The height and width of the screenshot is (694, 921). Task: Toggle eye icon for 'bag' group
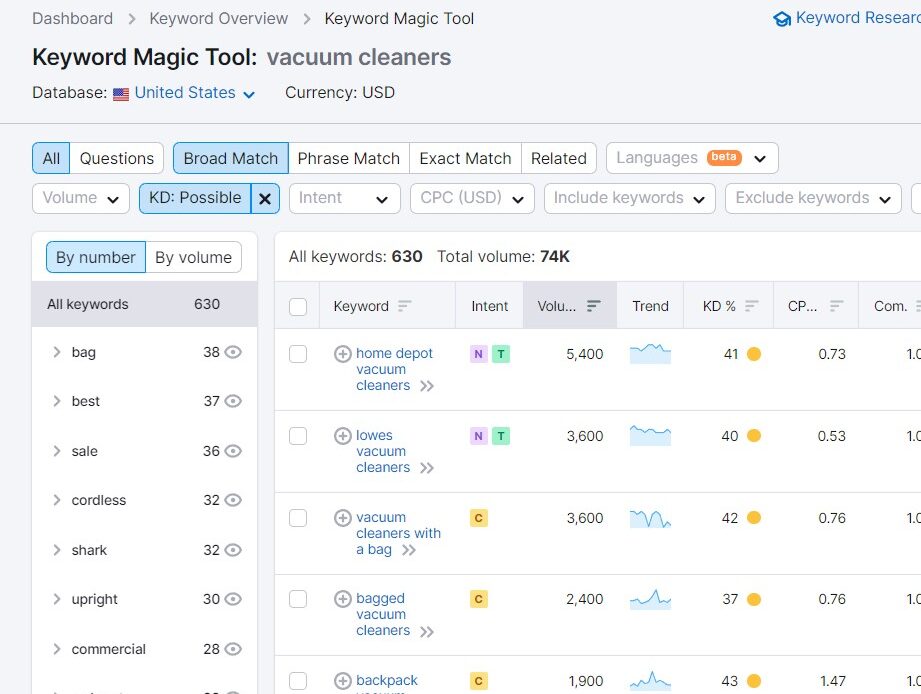click(x=233, y=352)
